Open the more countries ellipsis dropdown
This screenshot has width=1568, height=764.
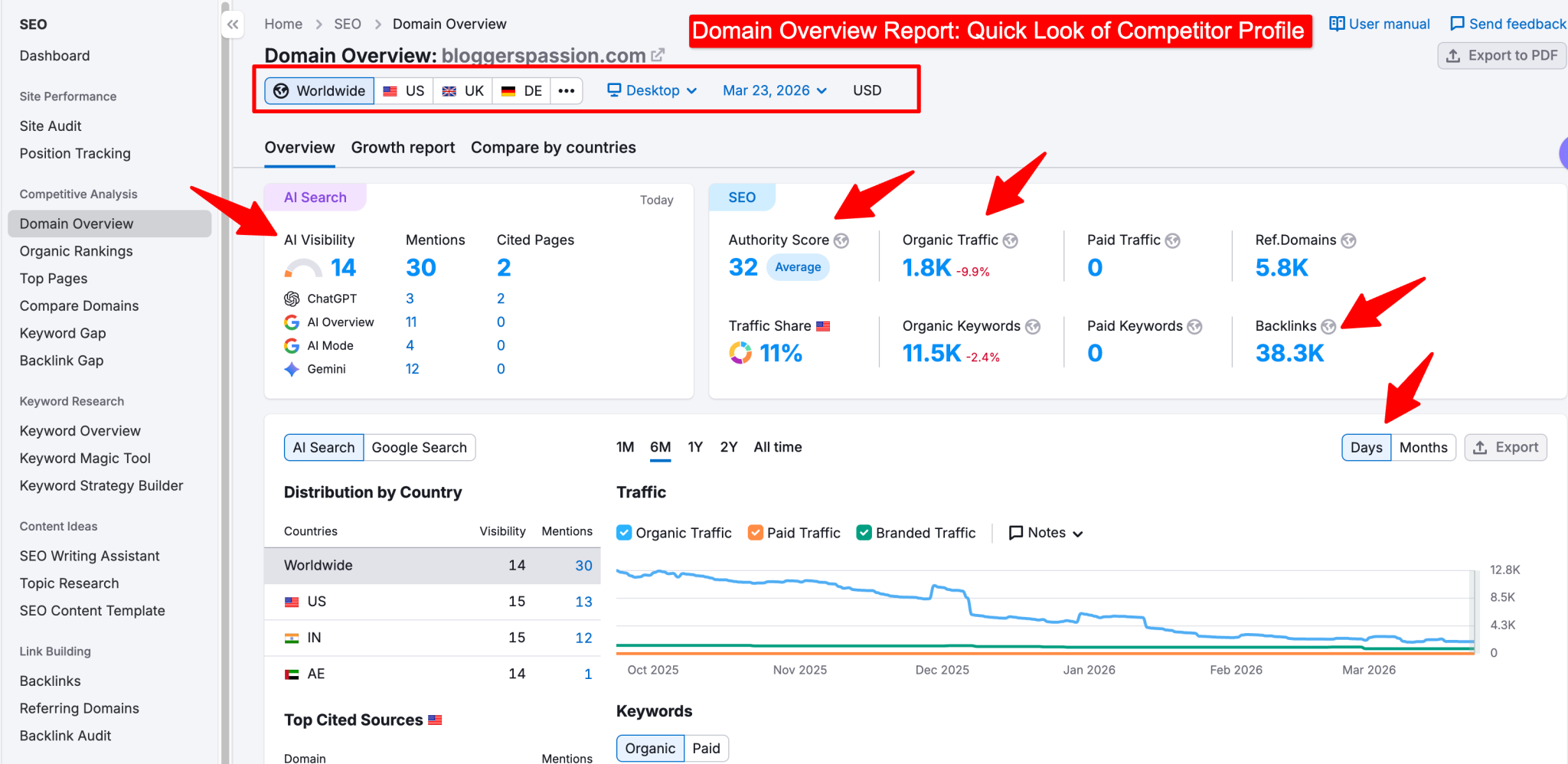coord(567,90)
